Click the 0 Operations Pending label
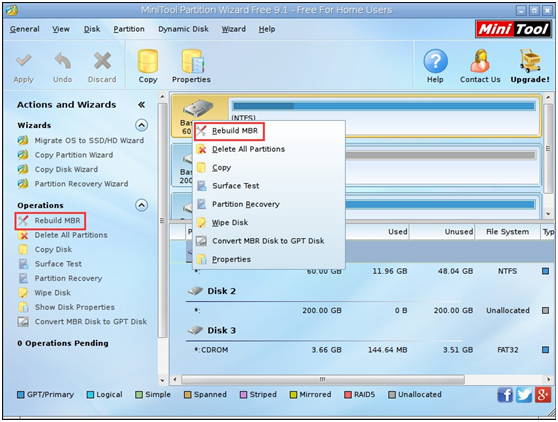Viewport: 558px width, 422px height. coord(63,343)
